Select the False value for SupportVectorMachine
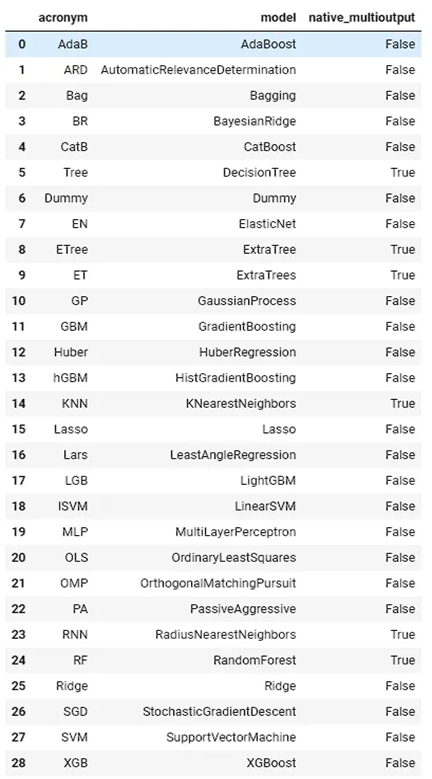This screenshot has width=432, height=779. 400,737
